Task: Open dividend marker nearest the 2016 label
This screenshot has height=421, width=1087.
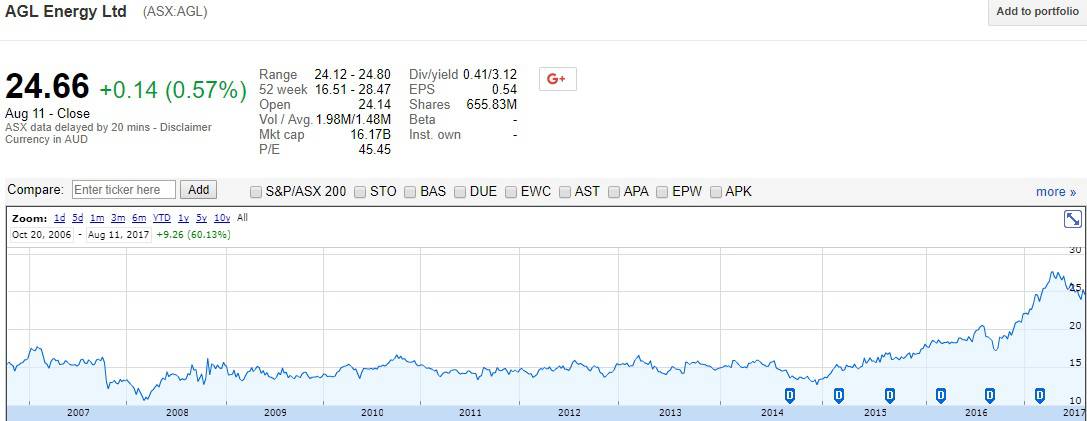Action: 990,395
